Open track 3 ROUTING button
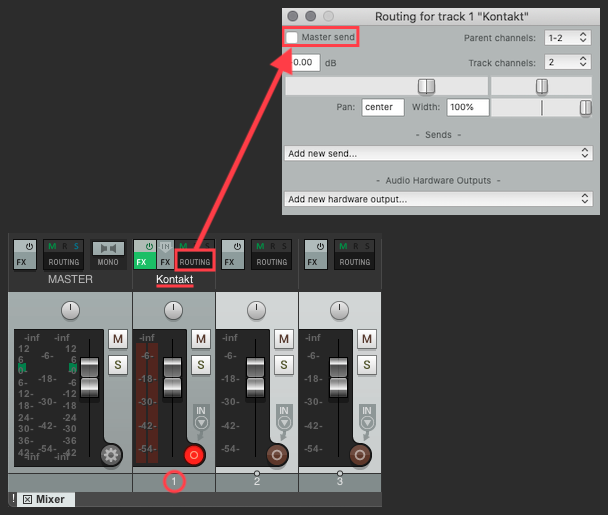 click(354, 262)
